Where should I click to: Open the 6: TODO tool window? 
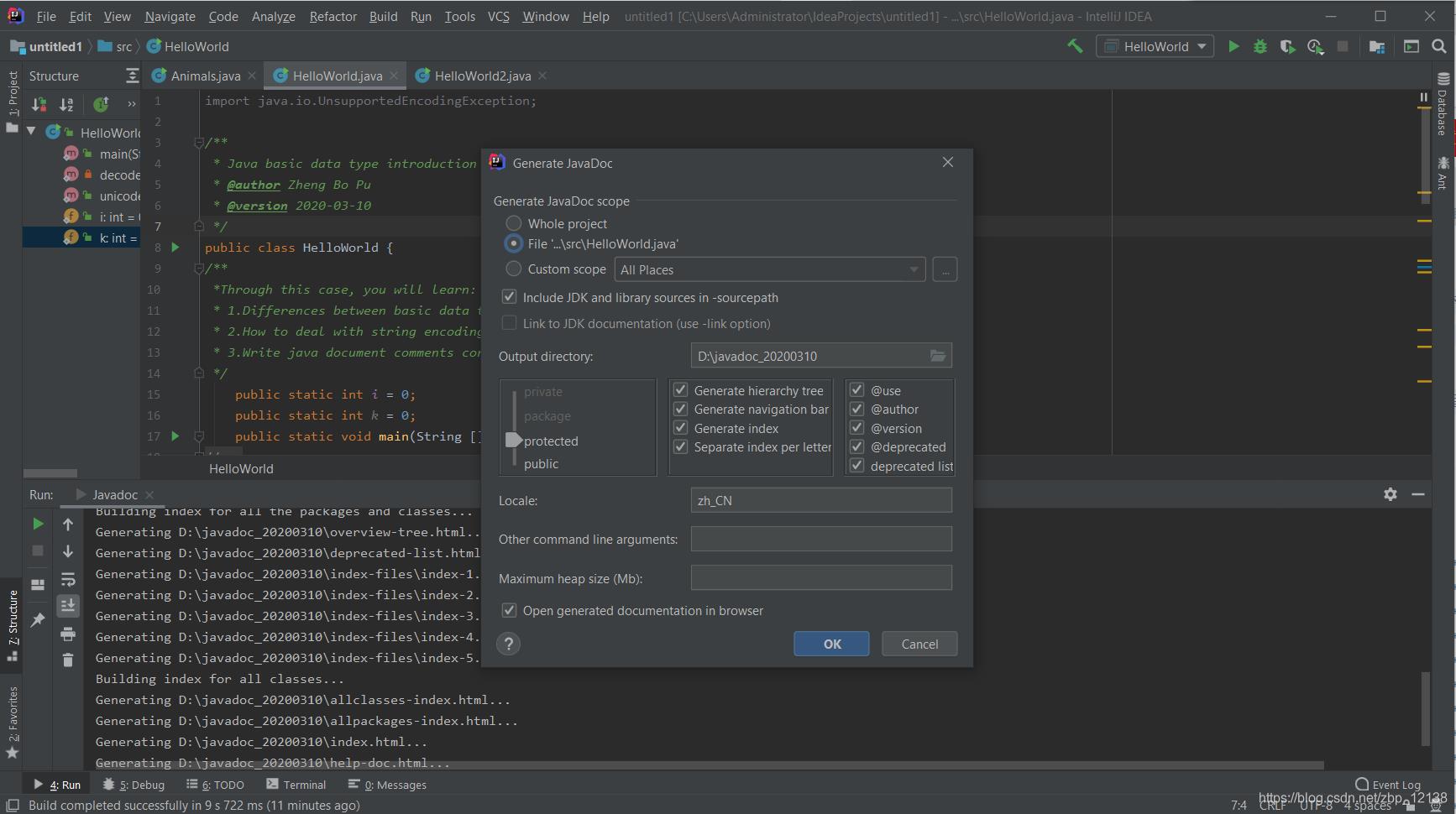215,785
